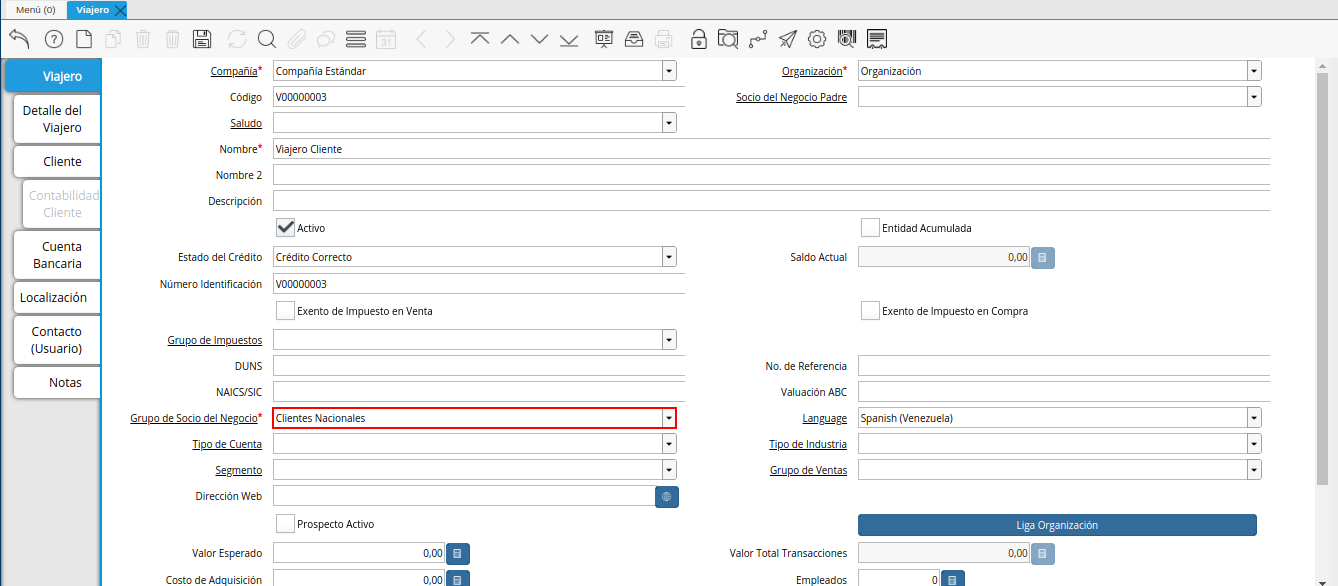Check Exento de Impuesto en Venta
The image size is (1338, 586).
pyautogui.click(x=285, y=311)
